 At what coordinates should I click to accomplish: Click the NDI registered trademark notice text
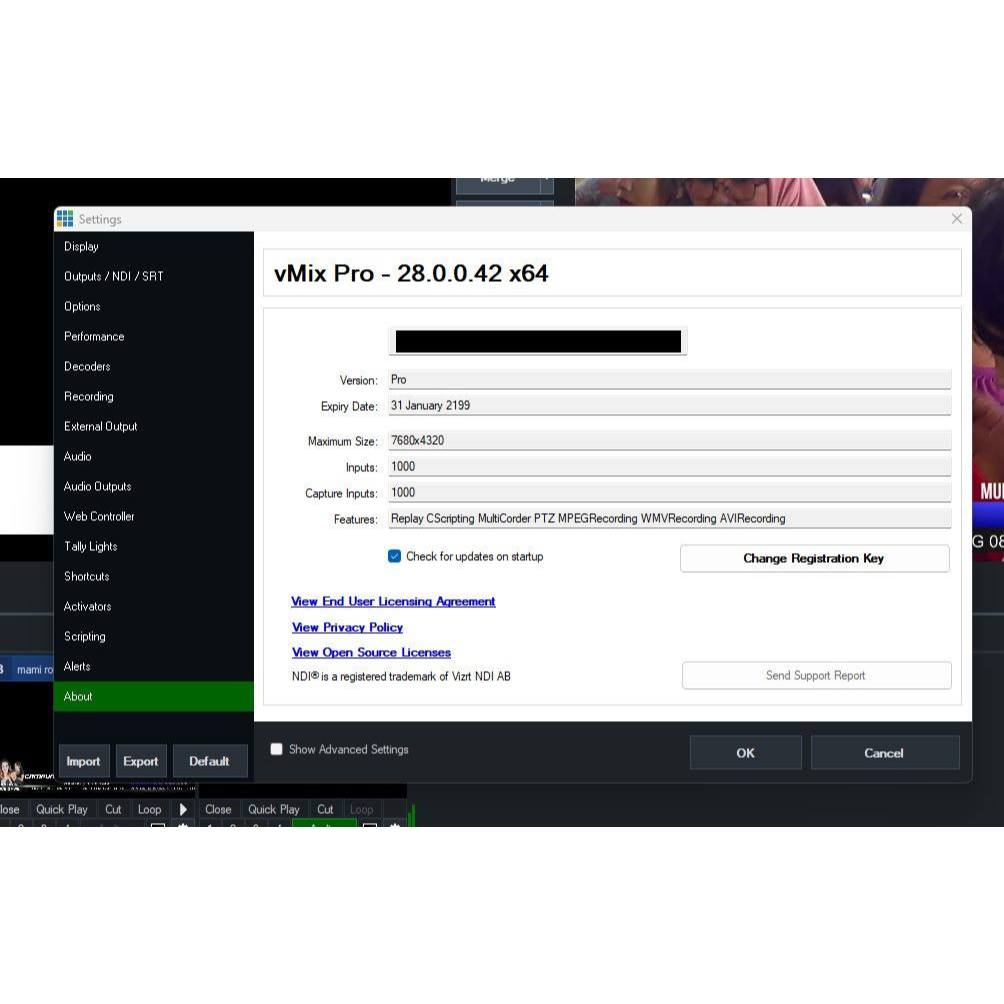[401, 676]
